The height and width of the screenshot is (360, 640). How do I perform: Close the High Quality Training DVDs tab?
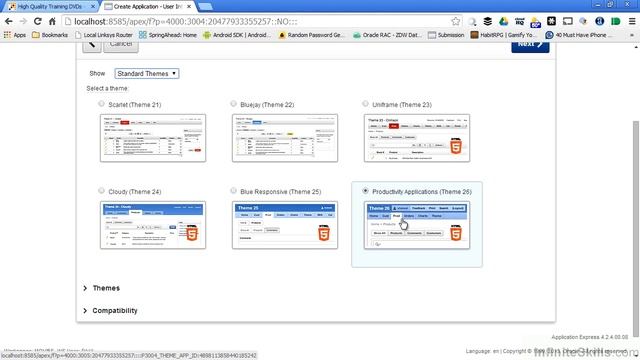(x=93, y=7)
